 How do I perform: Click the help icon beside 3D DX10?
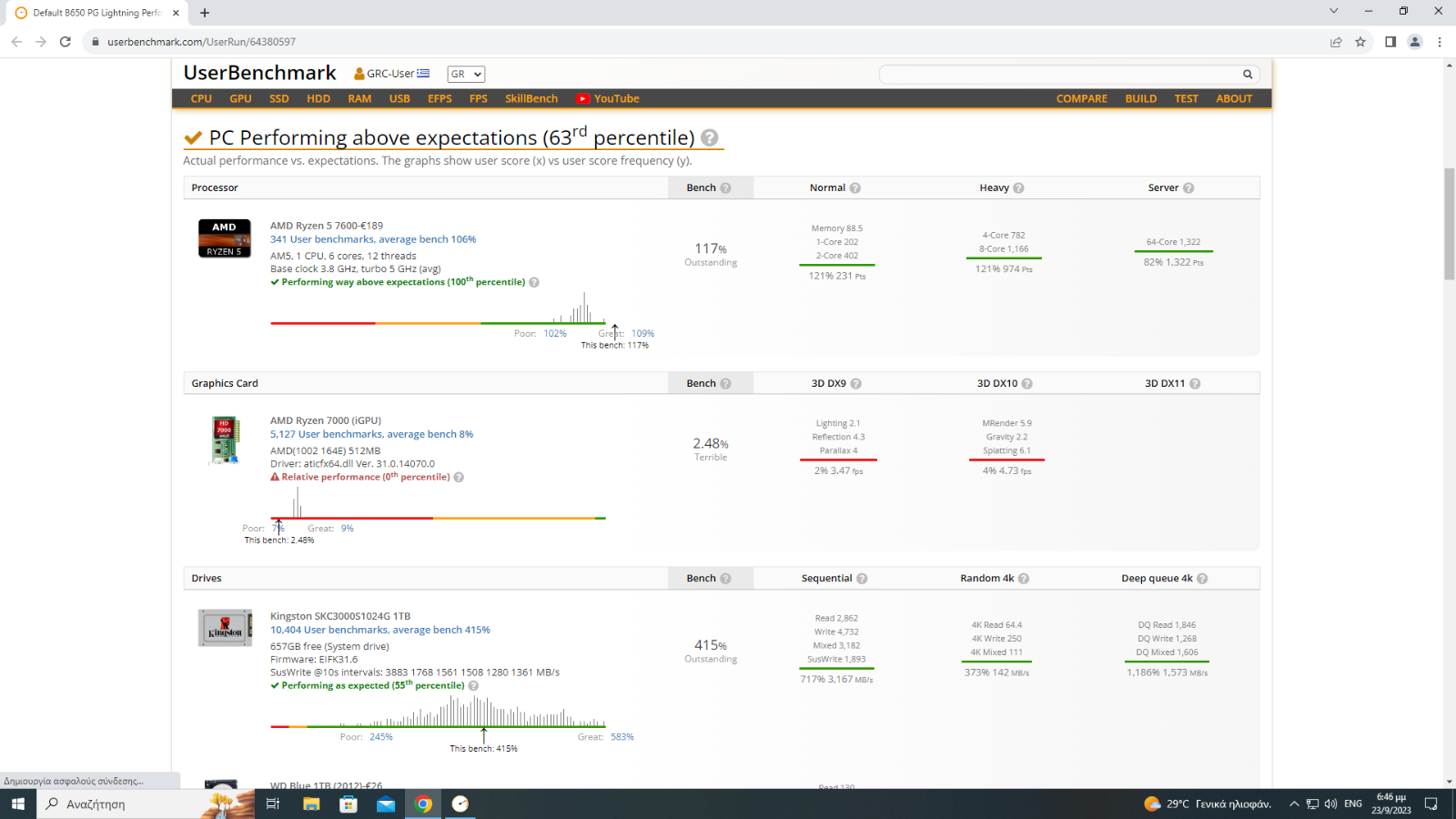click(x=1027, y=384)
